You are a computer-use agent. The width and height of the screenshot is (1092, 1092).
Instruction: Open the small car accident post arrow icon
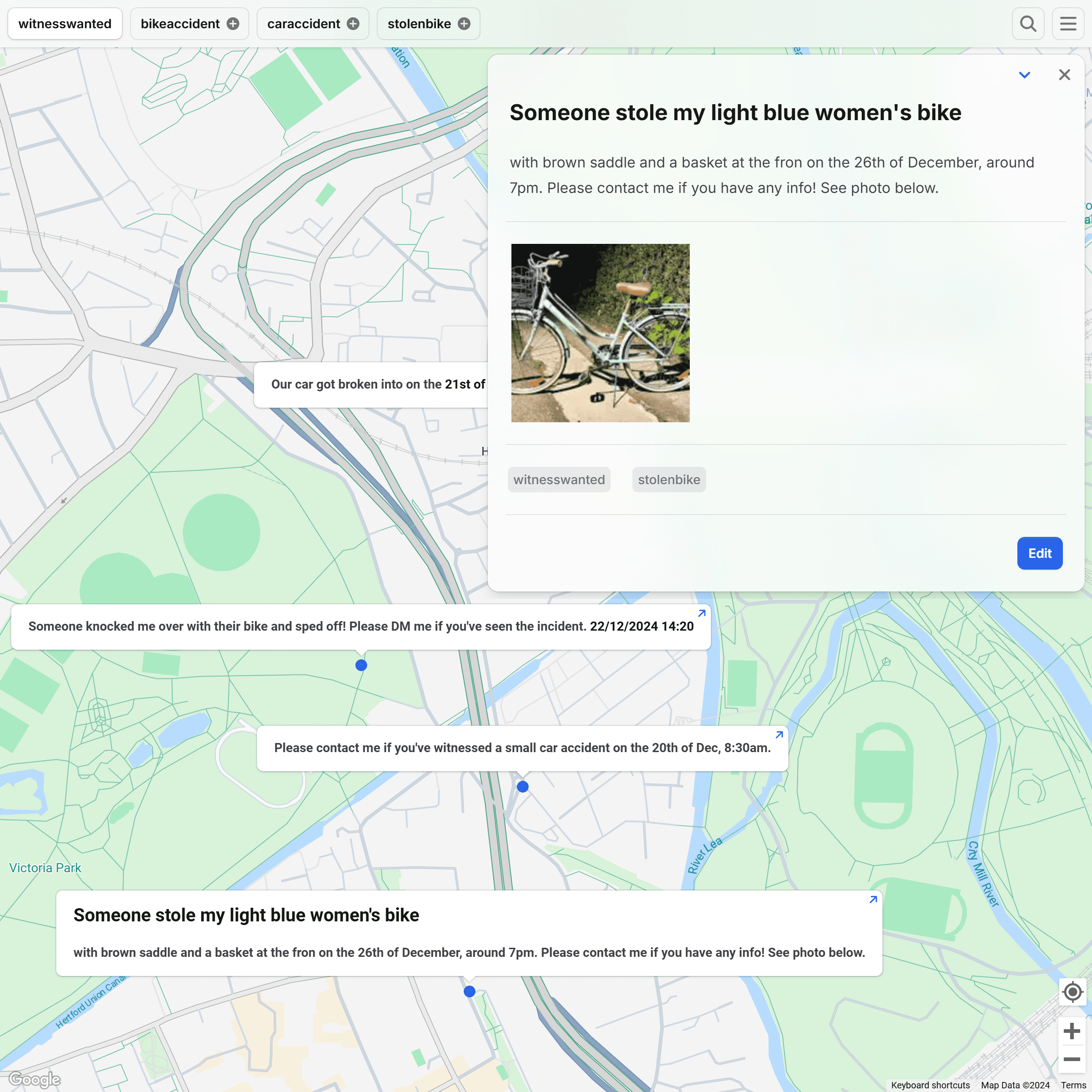pos(779,735)
